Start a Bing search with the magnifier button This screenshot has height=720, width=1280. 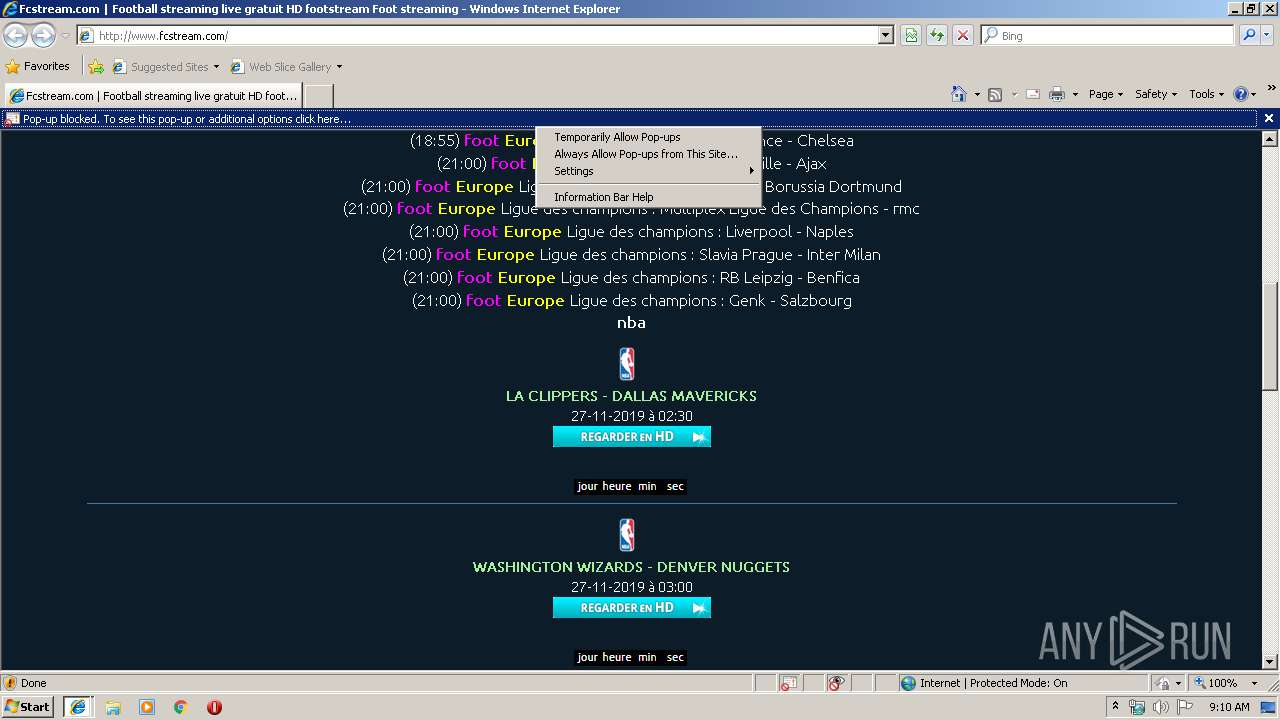(1248, 35)
